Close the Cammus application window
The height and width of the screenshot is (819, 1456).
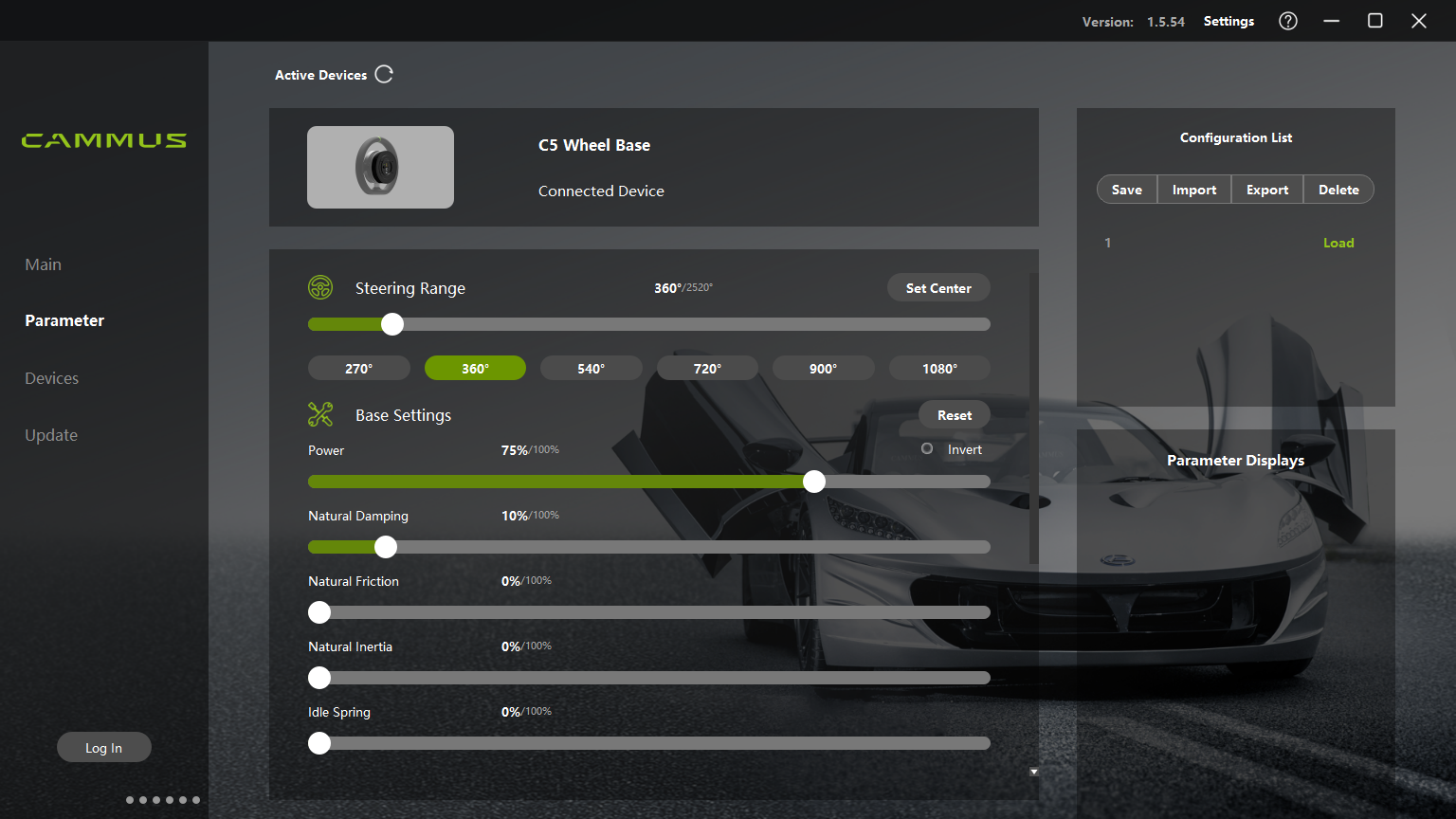click(x=1419, y=21)
